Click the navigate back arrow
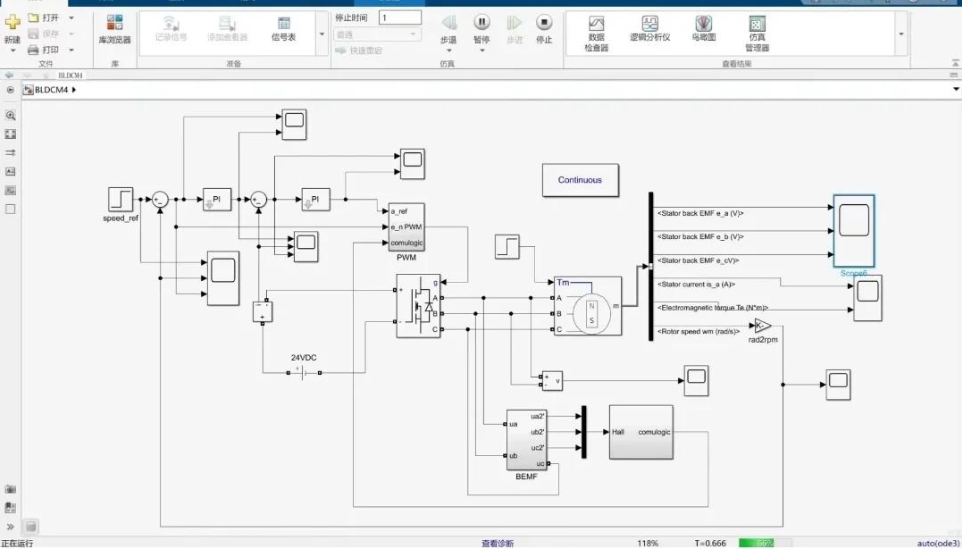The width and height of the screenshot is (962, 549). (9, 75)
